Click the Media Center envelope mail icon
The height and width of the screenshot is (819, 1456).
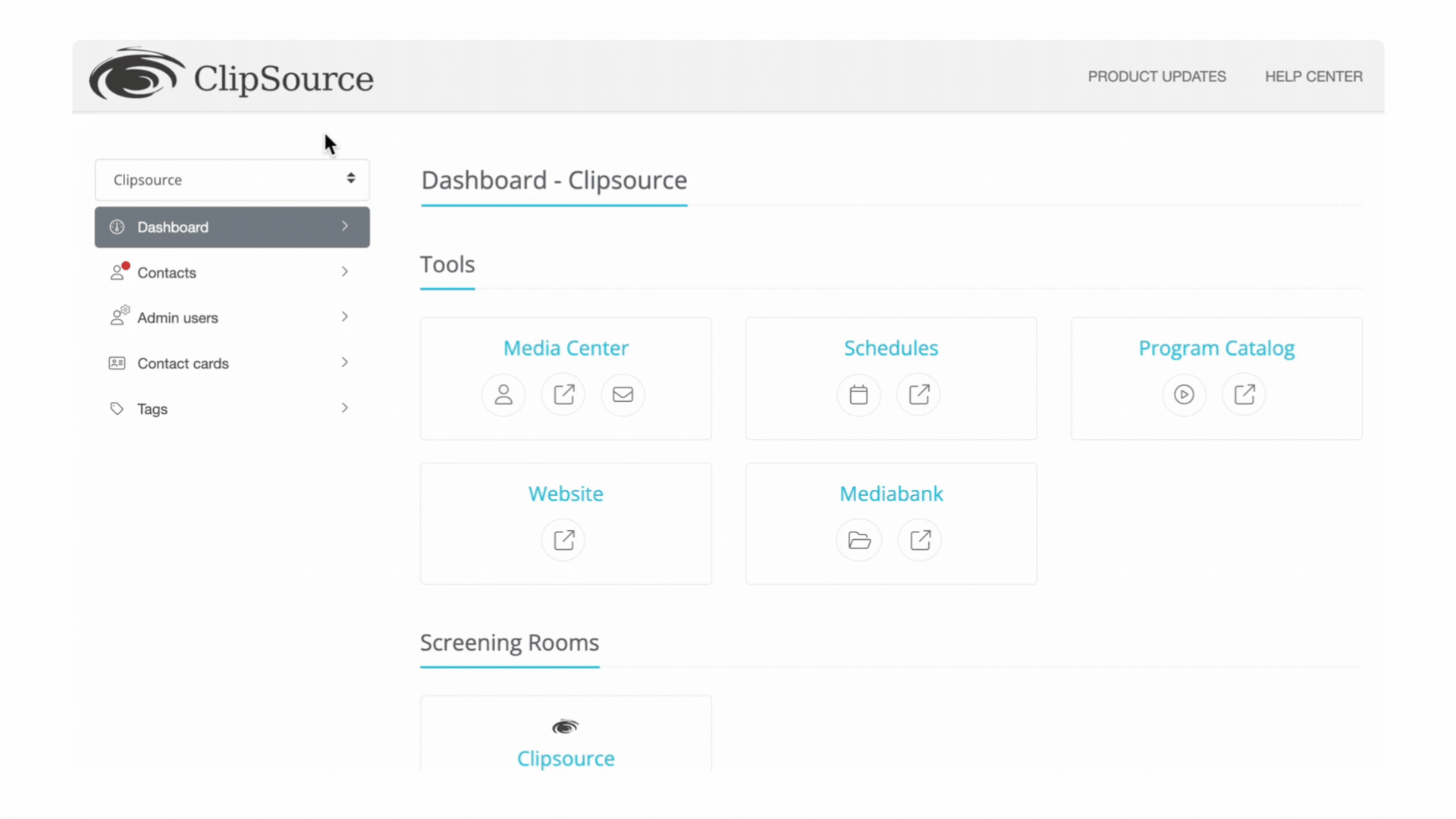click(x=623, y=394)
